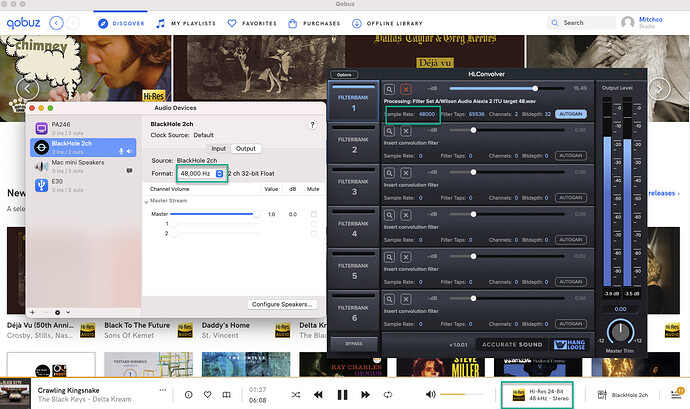This screenshot has height=409, width=690.
Task: Open the gear action menu in Audio Devices
Action: pos(58,312)
